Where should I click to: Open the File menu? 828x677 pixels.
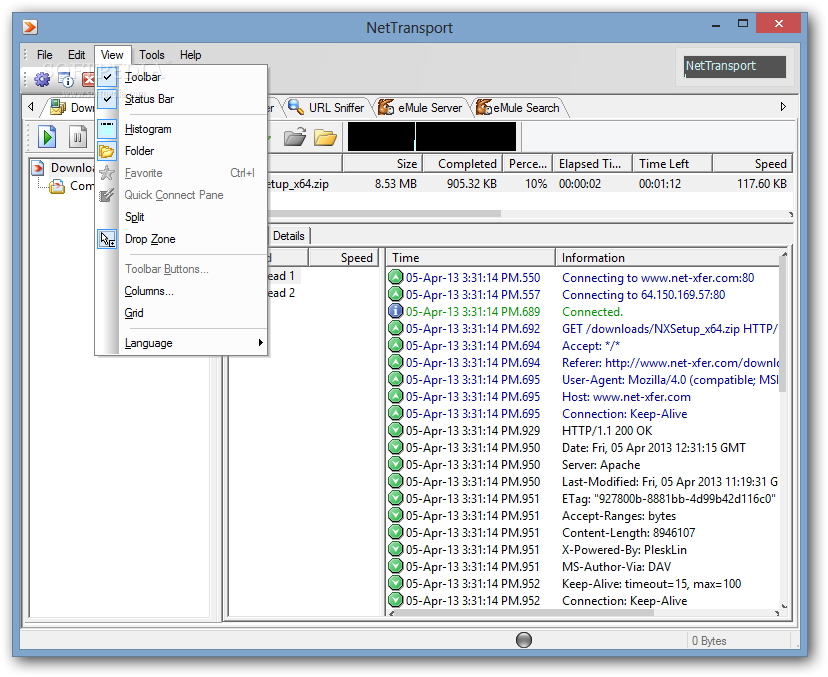[x=44, y=55]
